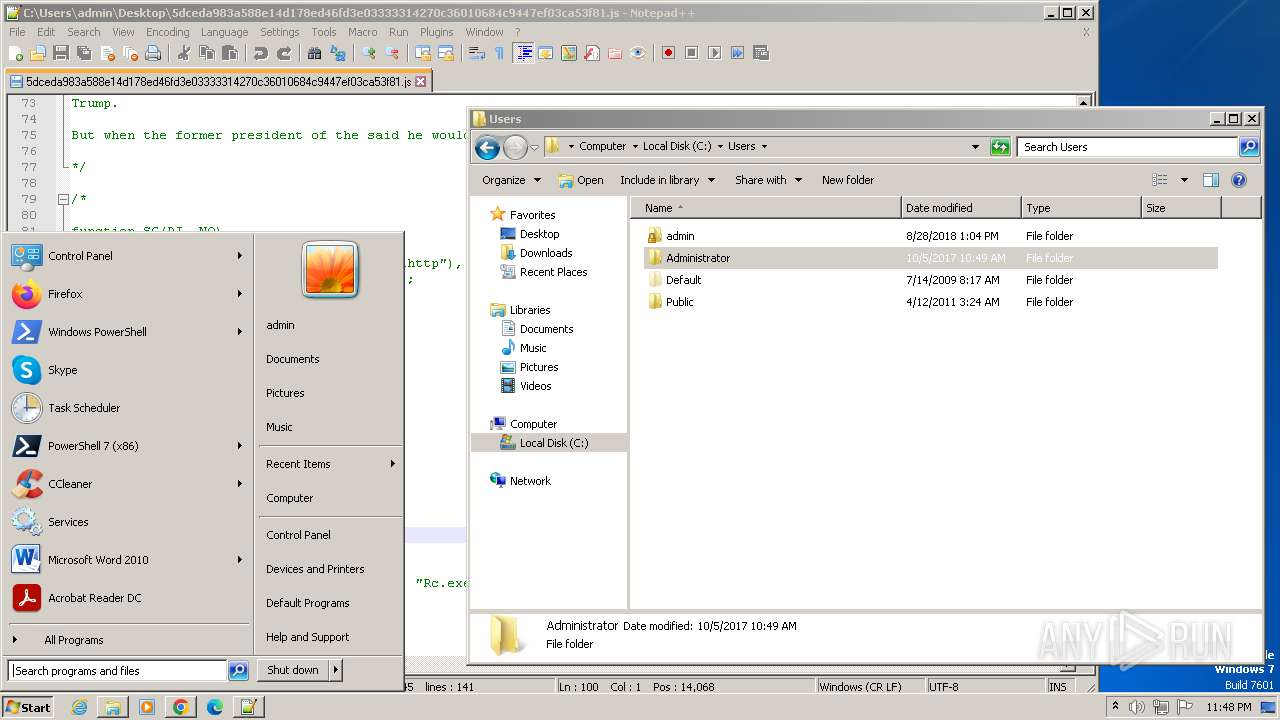Click Open button in Explorer toolbar
Screen dimensions: 1280x720
click(581, 180)
